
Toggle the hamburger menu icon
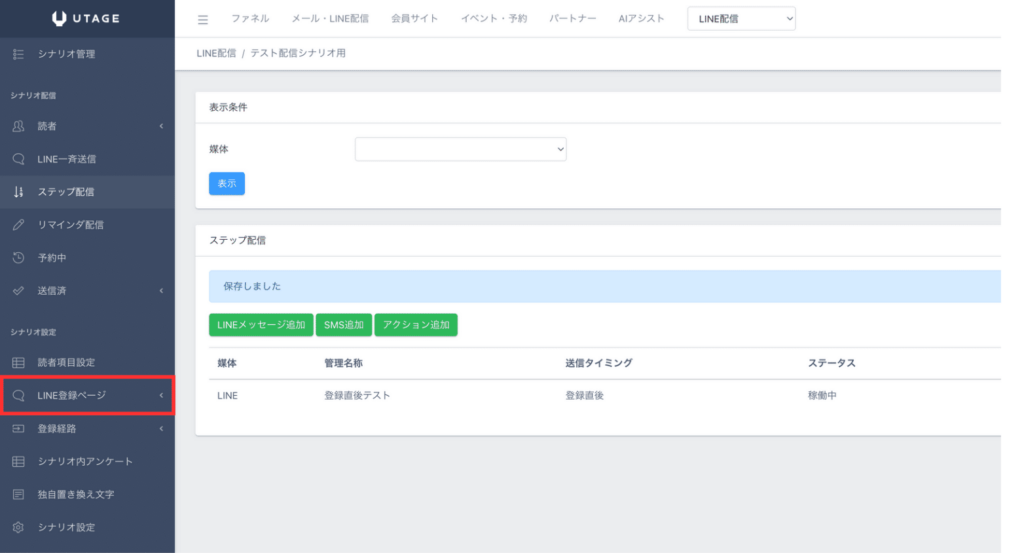(203, 20)
